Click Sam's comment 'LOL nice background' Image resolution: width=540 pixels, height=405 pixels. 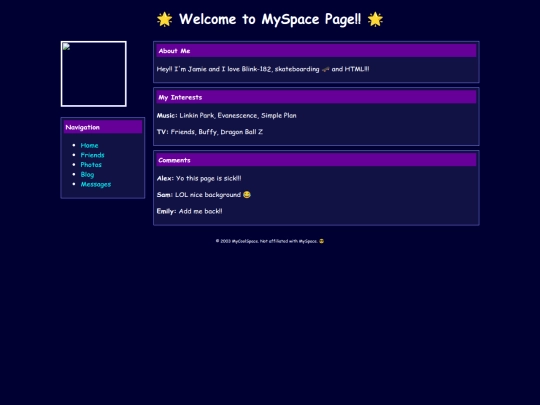pyautogui.click(x=204, y=195)
